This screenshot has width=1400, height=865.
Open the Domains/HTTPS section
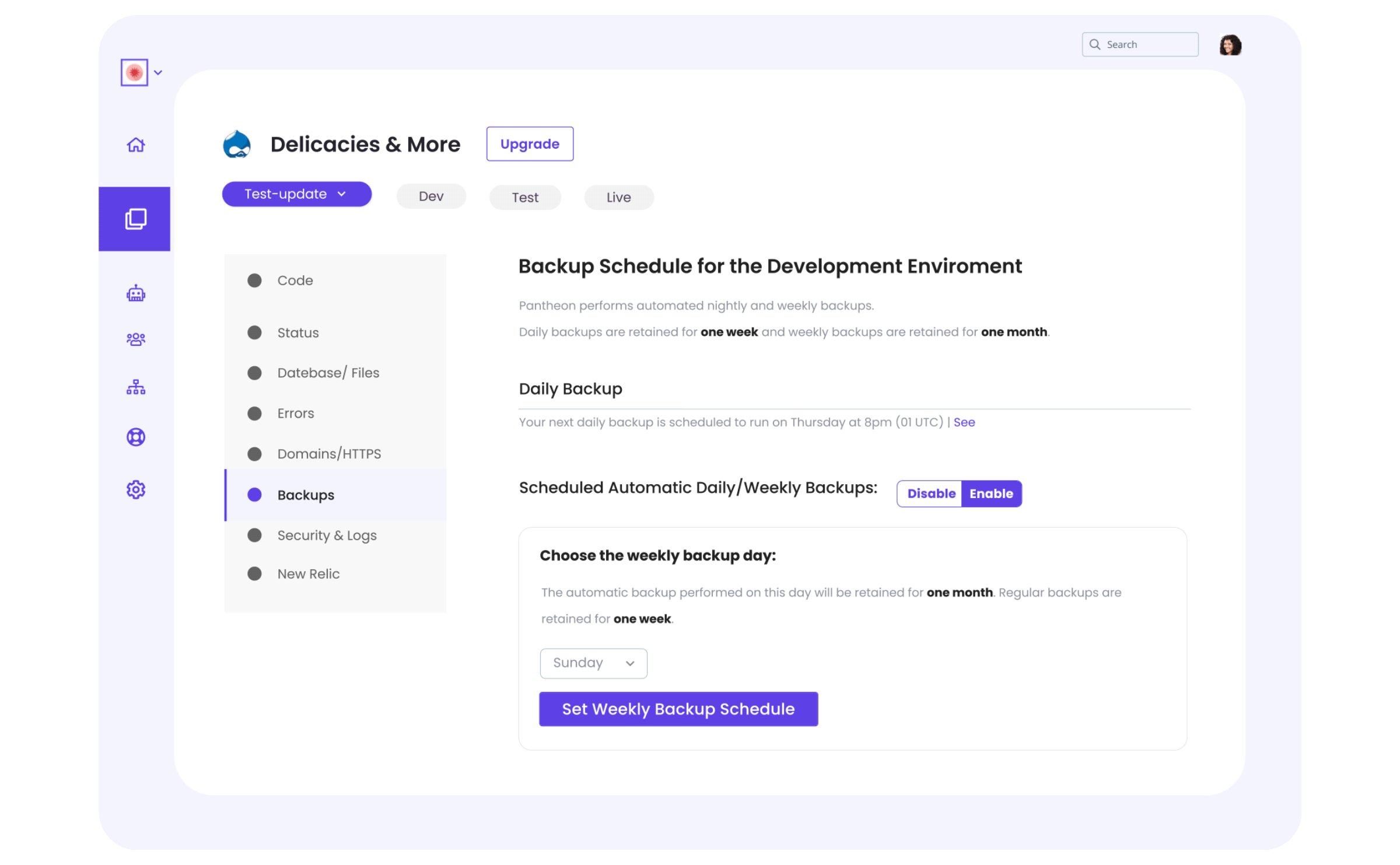coord(335,454)
